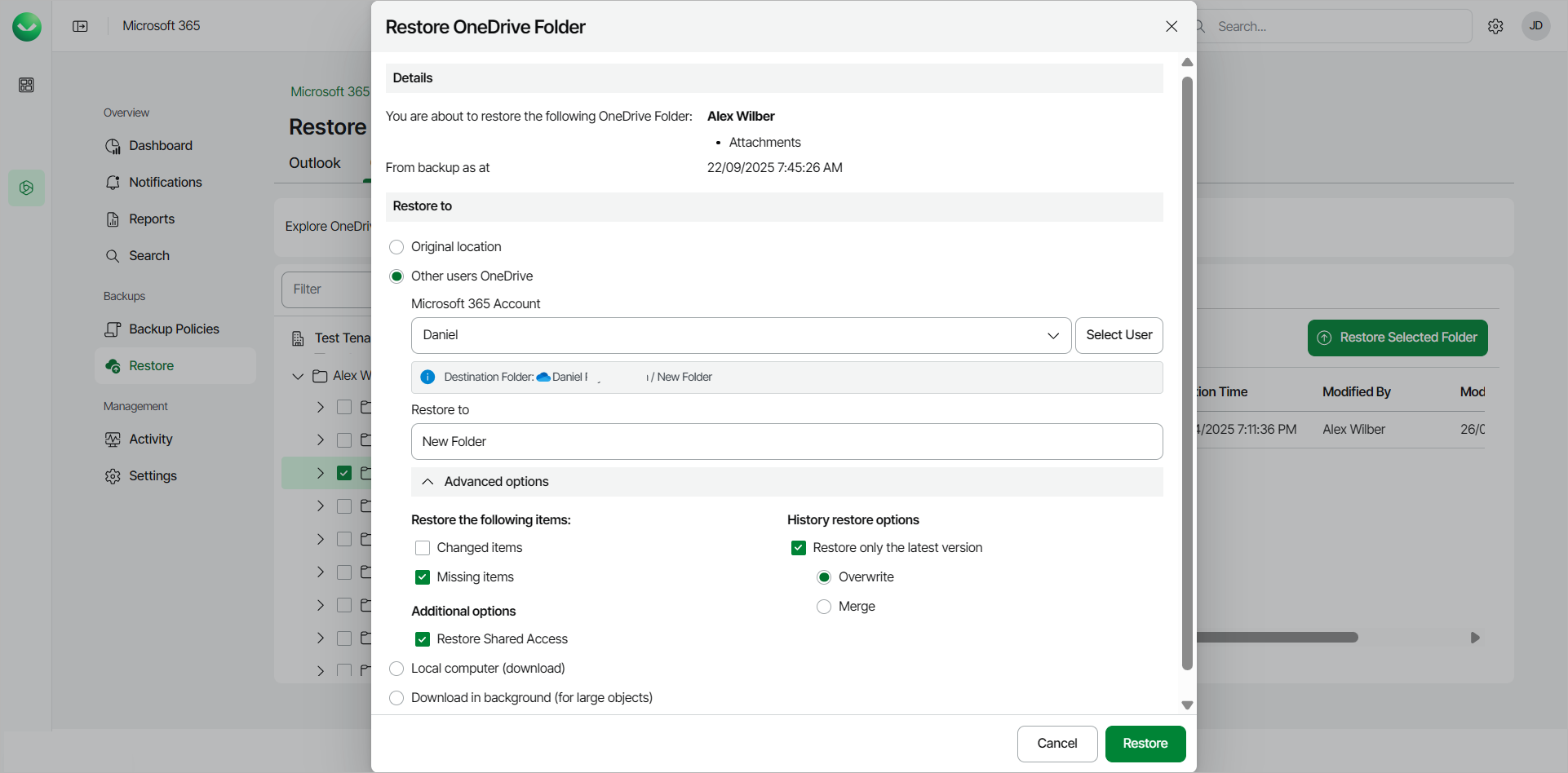Click the Reports document icon
Screen dimensions: 1568x773
coord(113,219)
